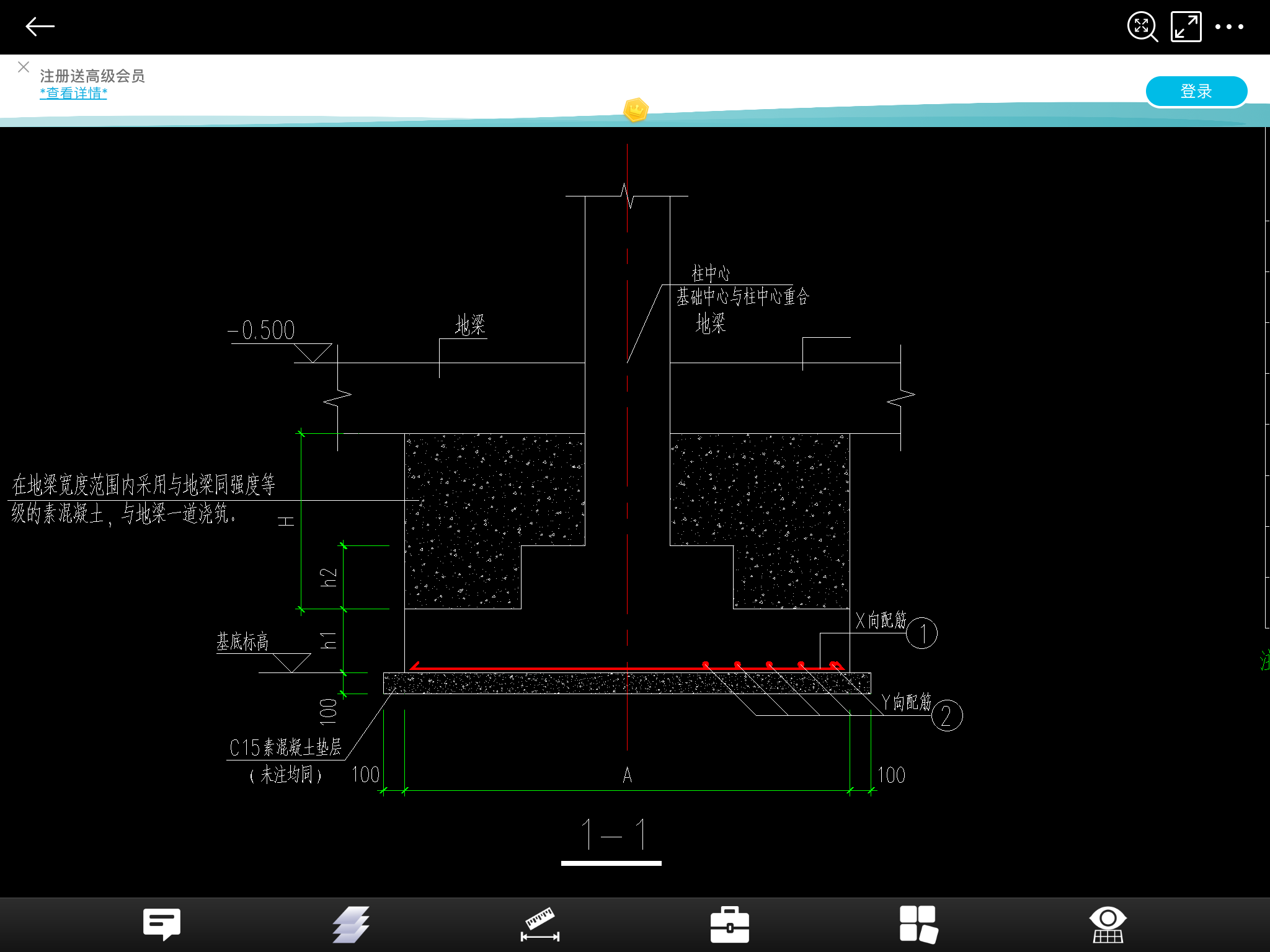Tap the zoom-extents magnifier icon
This screenshot has width=1270, height=952.
point(1142,27)
